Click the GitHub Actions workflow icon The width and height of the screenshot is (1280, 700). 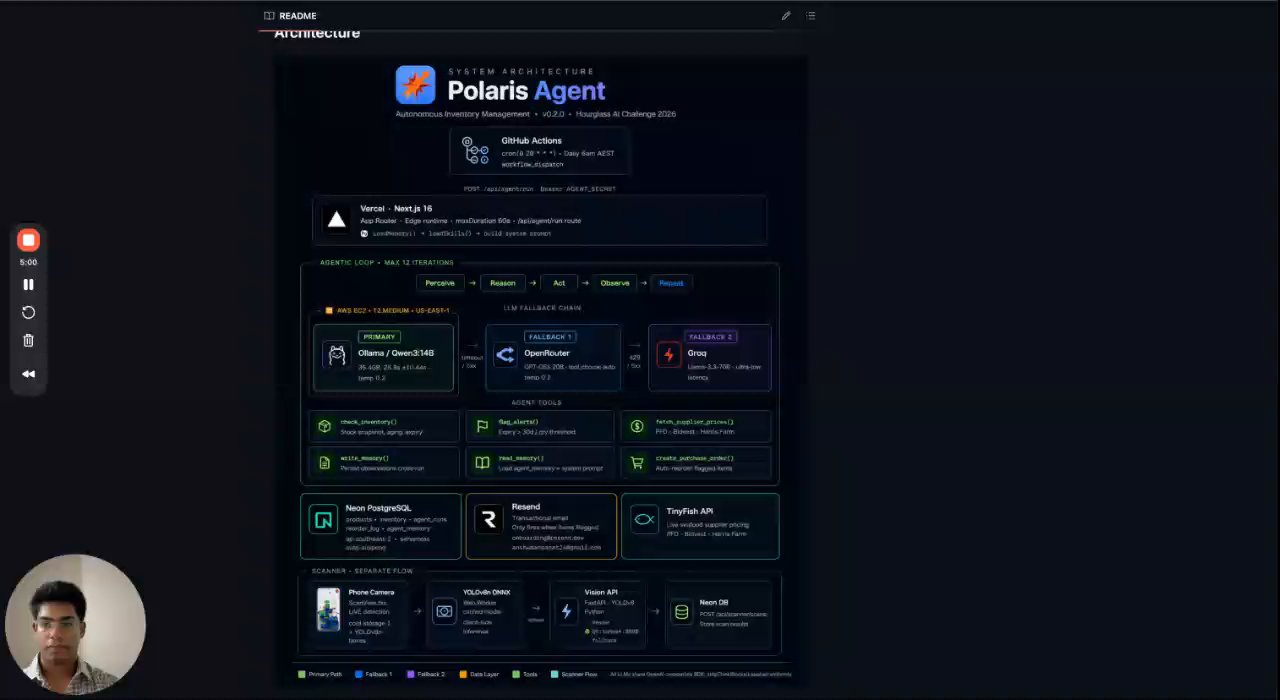coord(475,151)
